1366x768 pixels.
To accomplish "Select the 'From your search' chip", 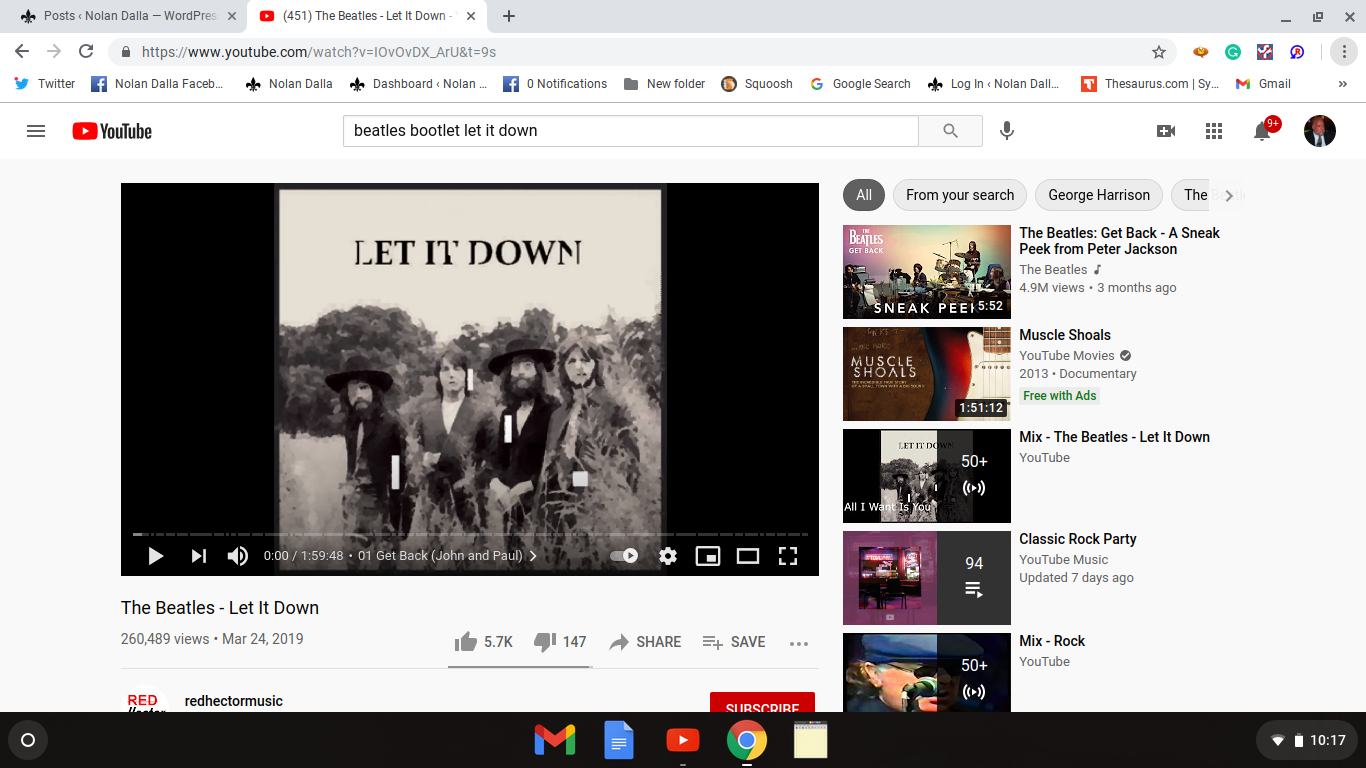I will [960, 195].
